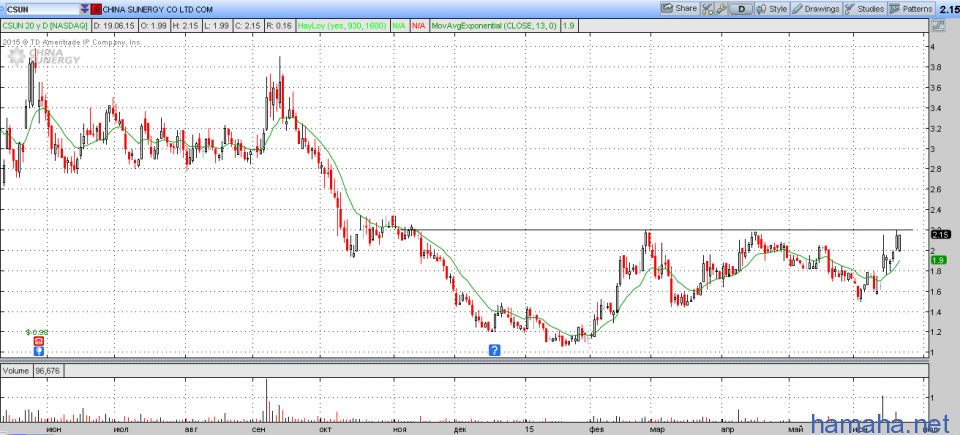Click the blue lightbulb event icon
960x435 pixels.
point(38,351)
